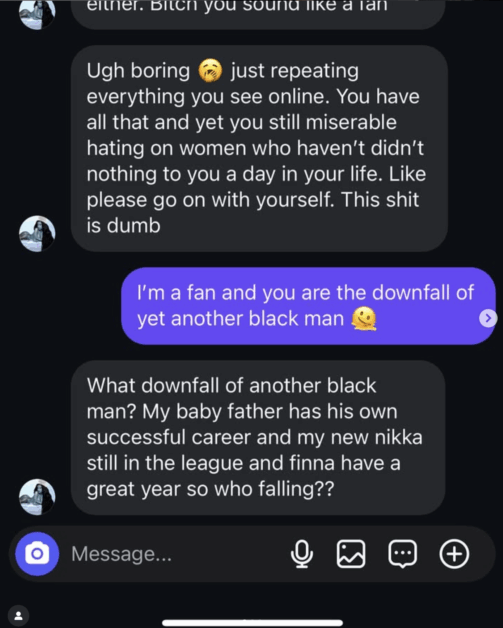The width and height of the screenshot is (503, 628).
Task: Open the quick replies chat bubble icon
Action: click(402, 554)
